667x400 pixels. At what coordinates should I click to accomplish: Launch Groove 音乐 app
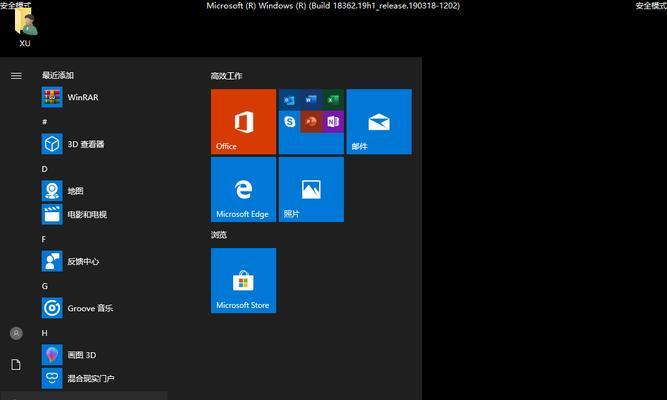coord(103,308)
